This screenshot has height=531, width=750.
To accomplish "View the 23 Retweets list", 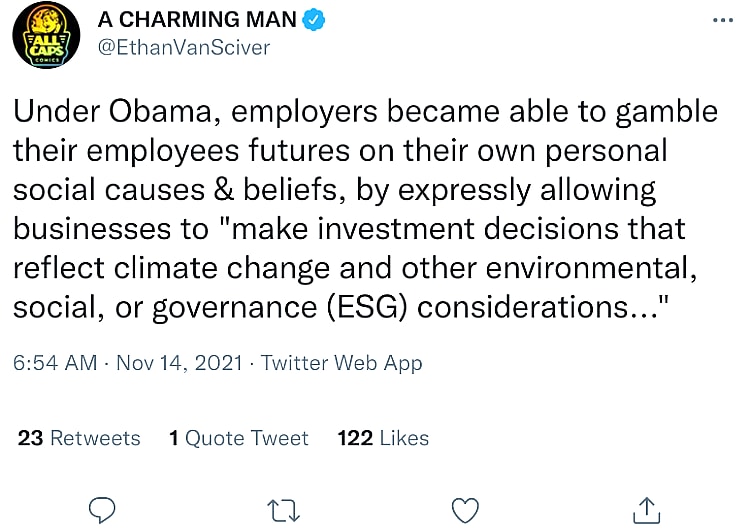I will click(x=79, y=438).
